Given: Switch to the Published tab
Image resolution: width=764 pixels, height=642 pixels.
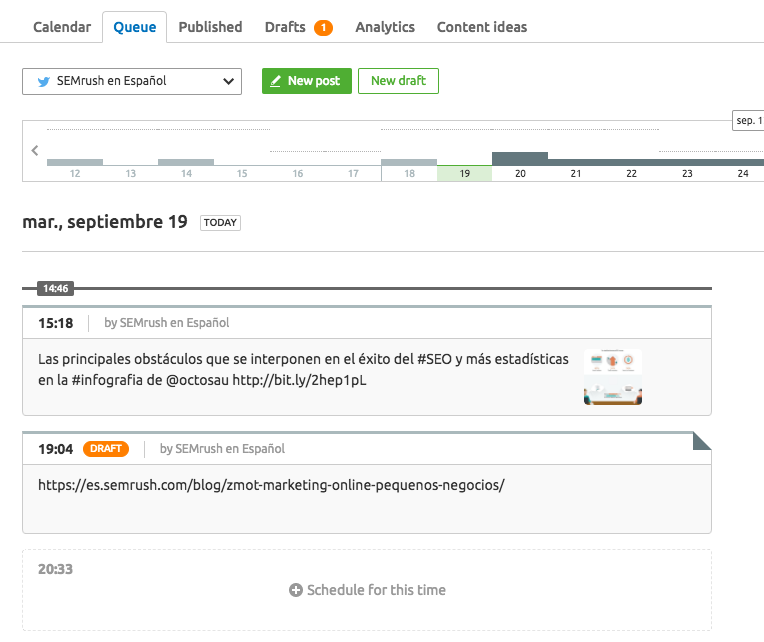Looking at the screenshot, I should point(210,27).
